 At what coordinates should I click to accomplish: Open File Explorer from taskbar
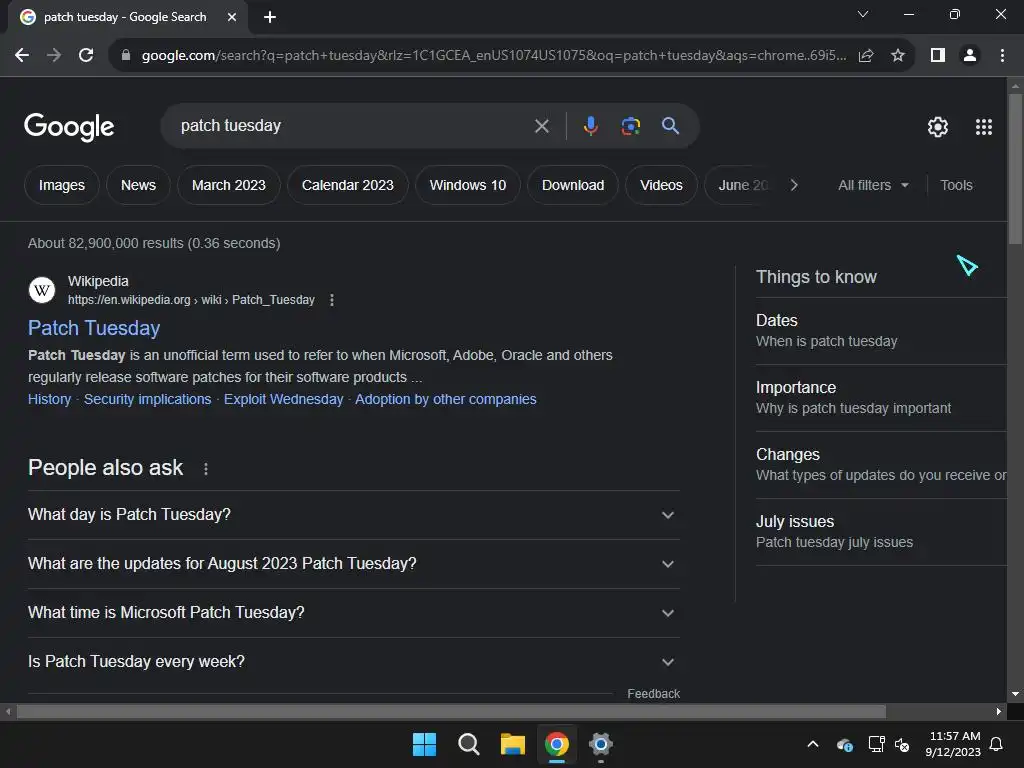click(x=513, y=744)
